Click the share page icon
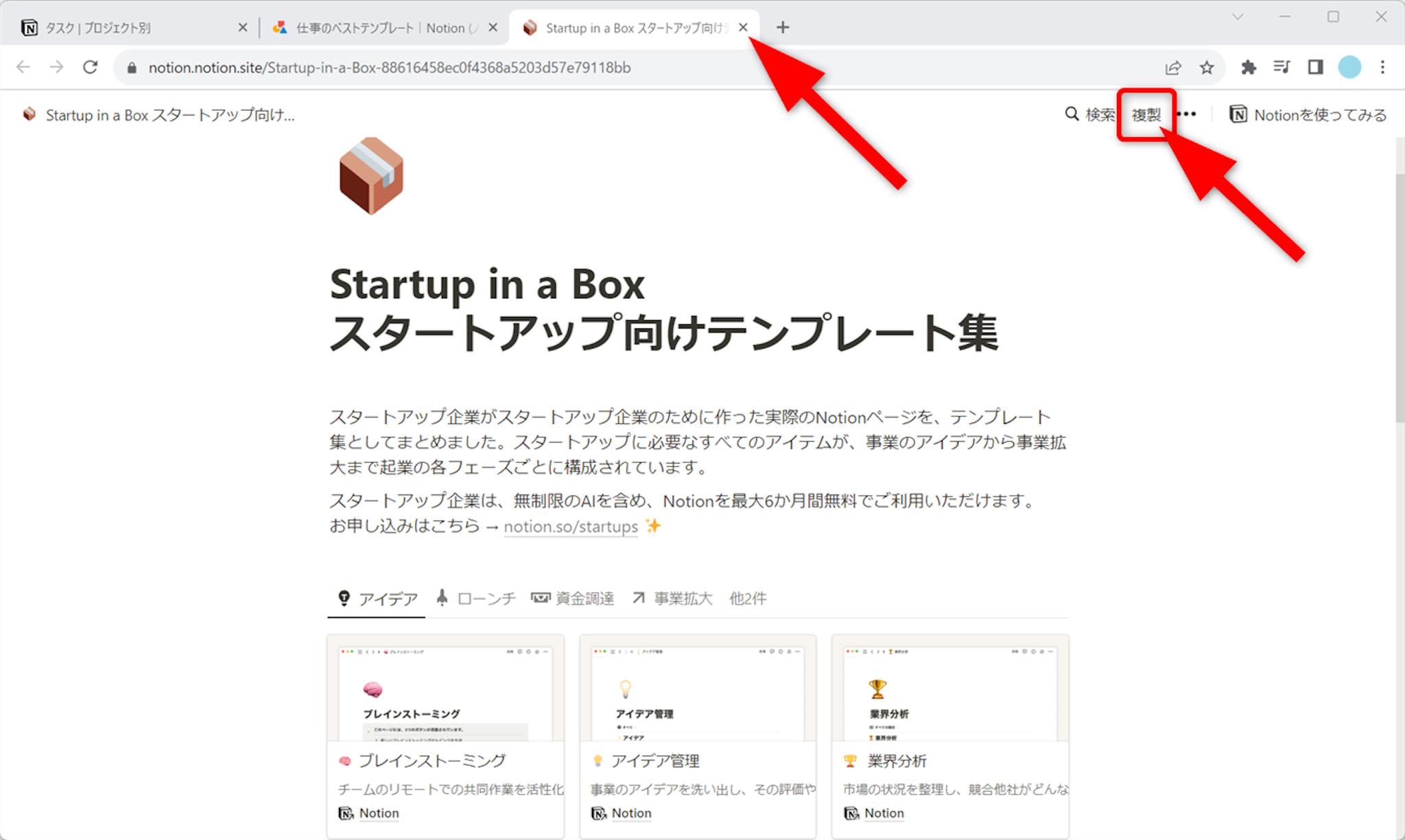The width and height of the screenshot is (1405, 840). click(x=1173, y=67)
